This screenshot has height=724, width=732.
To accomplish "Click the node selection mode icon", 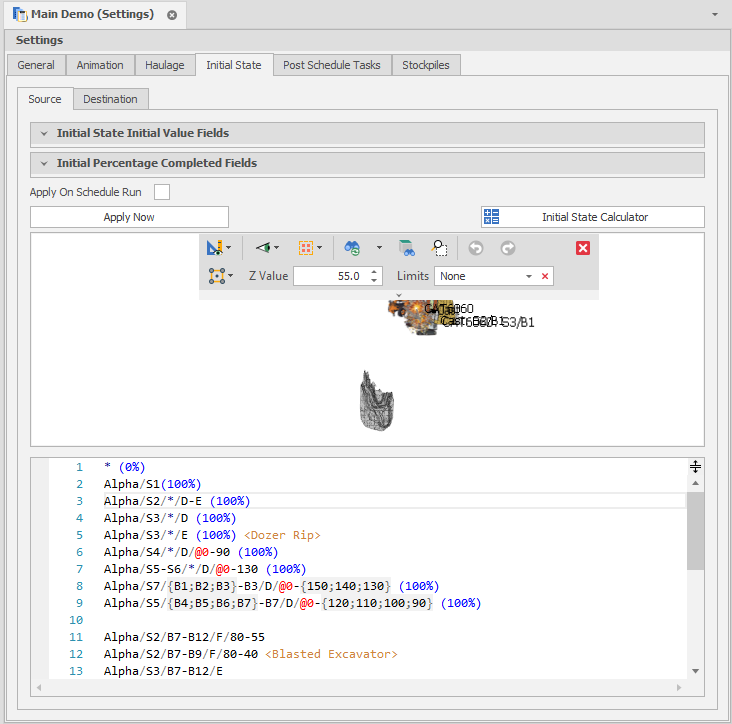I will 215,276.
